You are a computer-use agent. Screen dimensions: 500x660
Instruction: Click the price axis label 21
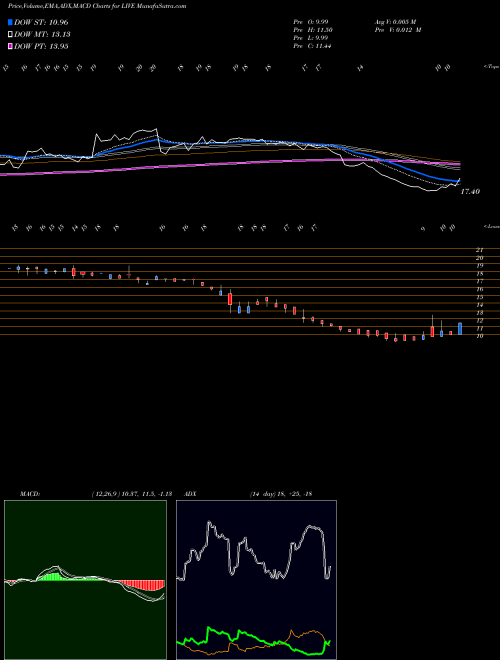pyautogui.click(x=479, y=250)
